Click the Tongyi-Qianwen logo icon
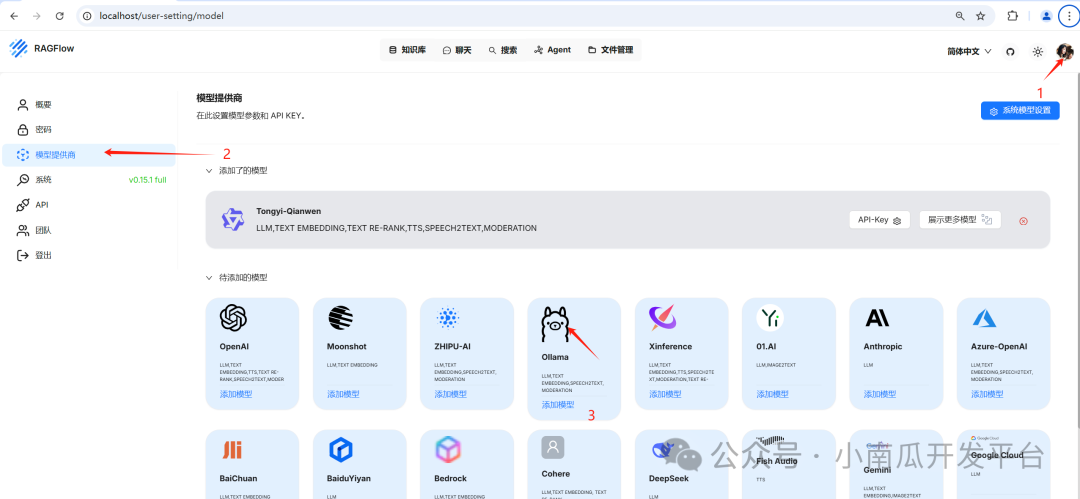The width and height of the screenshot is (1080, 499). point(233,219)
